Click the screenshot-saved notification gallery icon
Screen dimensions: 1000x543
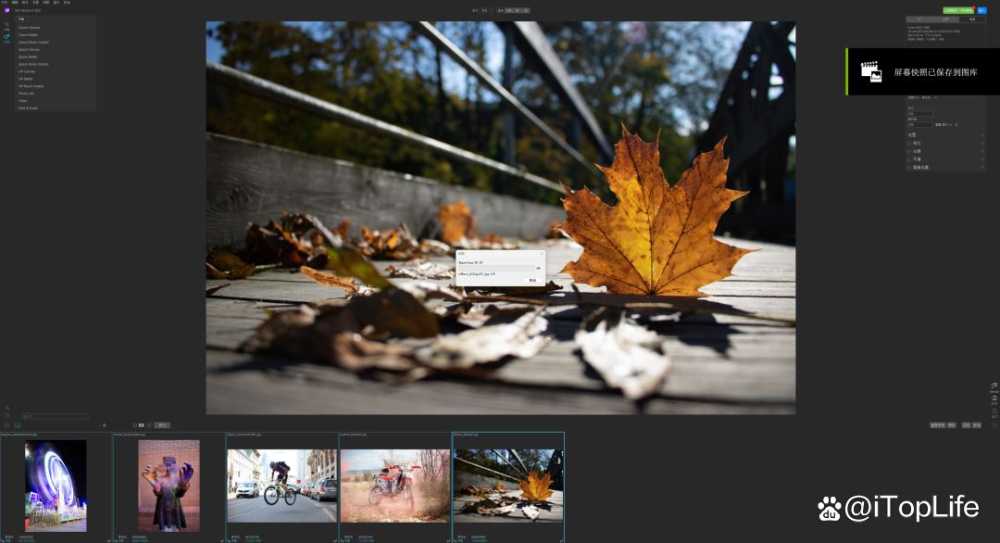tap(871, 71)
